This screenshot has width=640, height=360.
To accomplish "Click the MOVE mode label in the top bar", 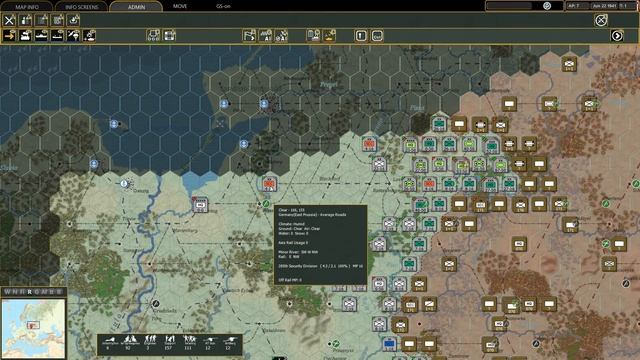I will point(180,6).
